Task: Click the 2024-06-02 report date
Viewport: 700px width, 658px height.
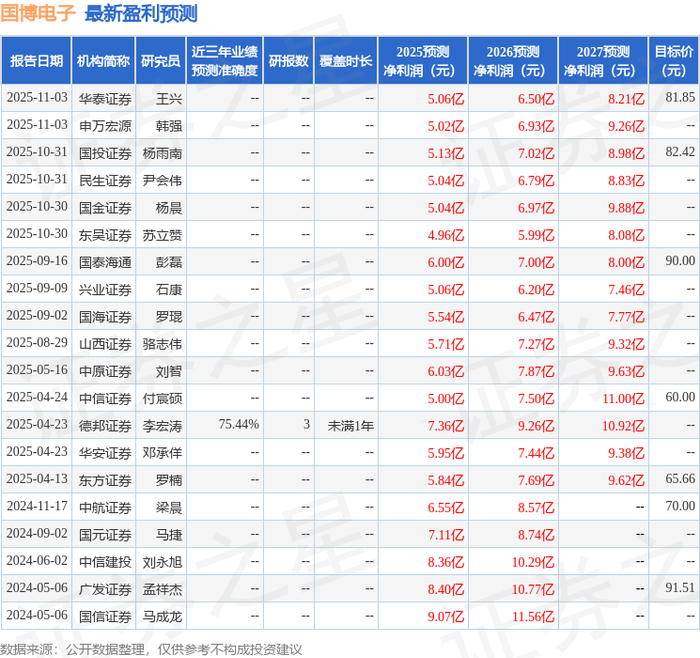Action: point(37,560)
